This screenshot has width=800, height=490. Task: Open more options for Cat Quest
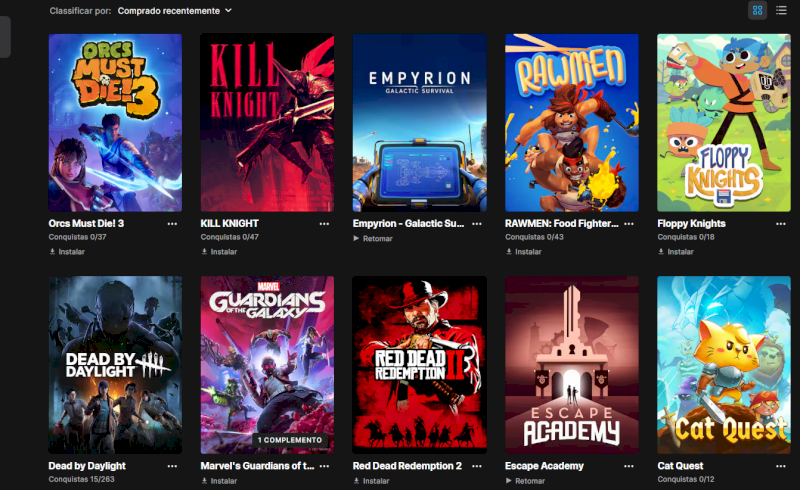[781, 466]
